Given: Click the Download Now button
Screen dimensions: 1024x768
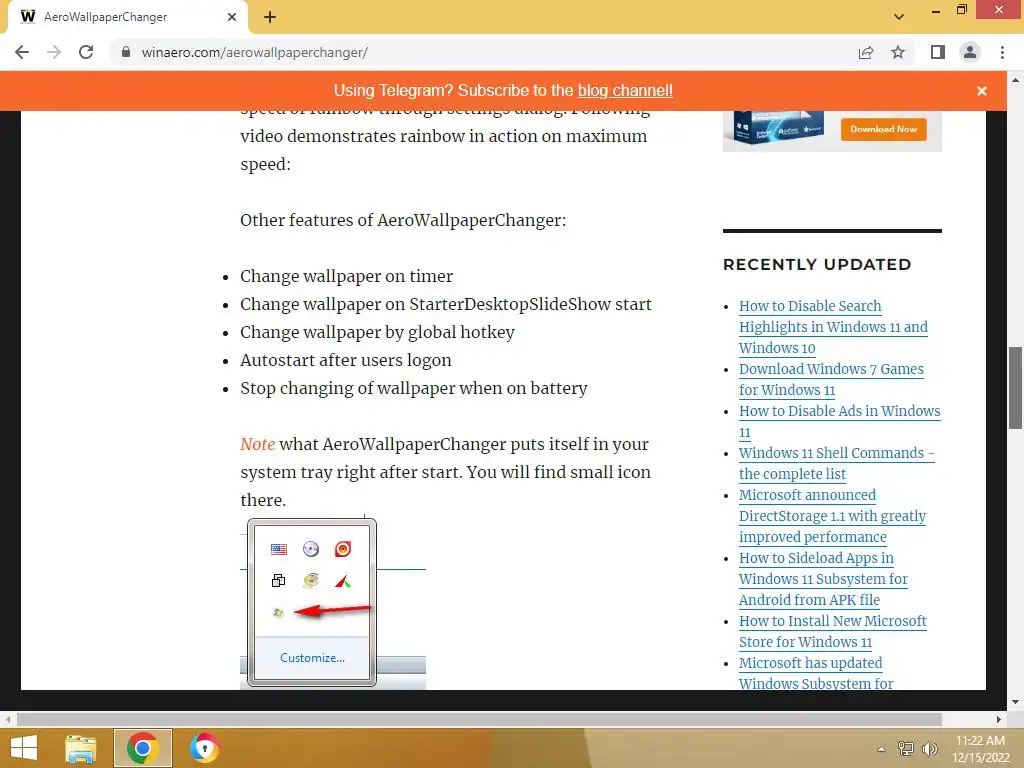Looking at the screenshot, I should point(883,129).
